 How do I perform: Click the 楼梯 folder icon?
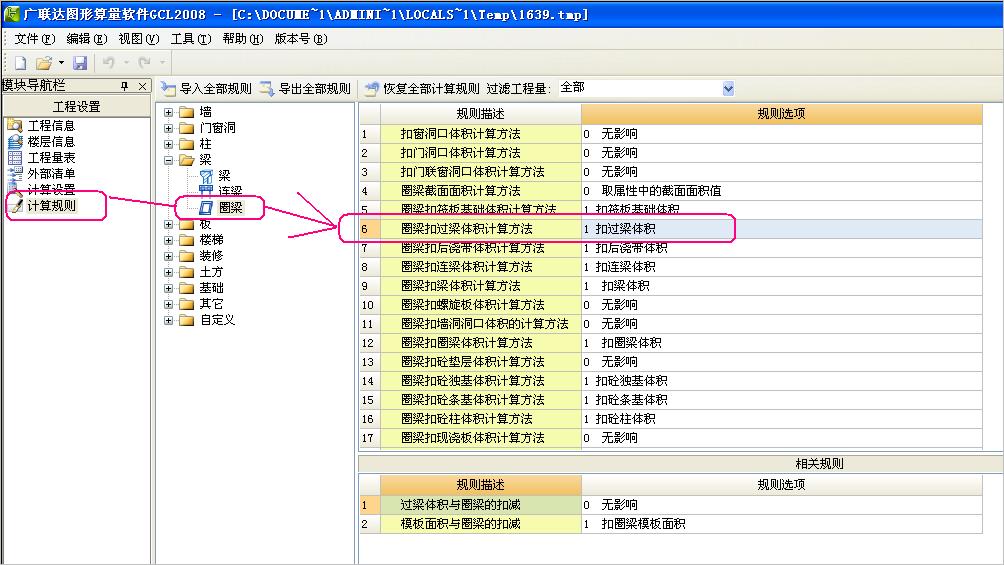tap(186, 240)
